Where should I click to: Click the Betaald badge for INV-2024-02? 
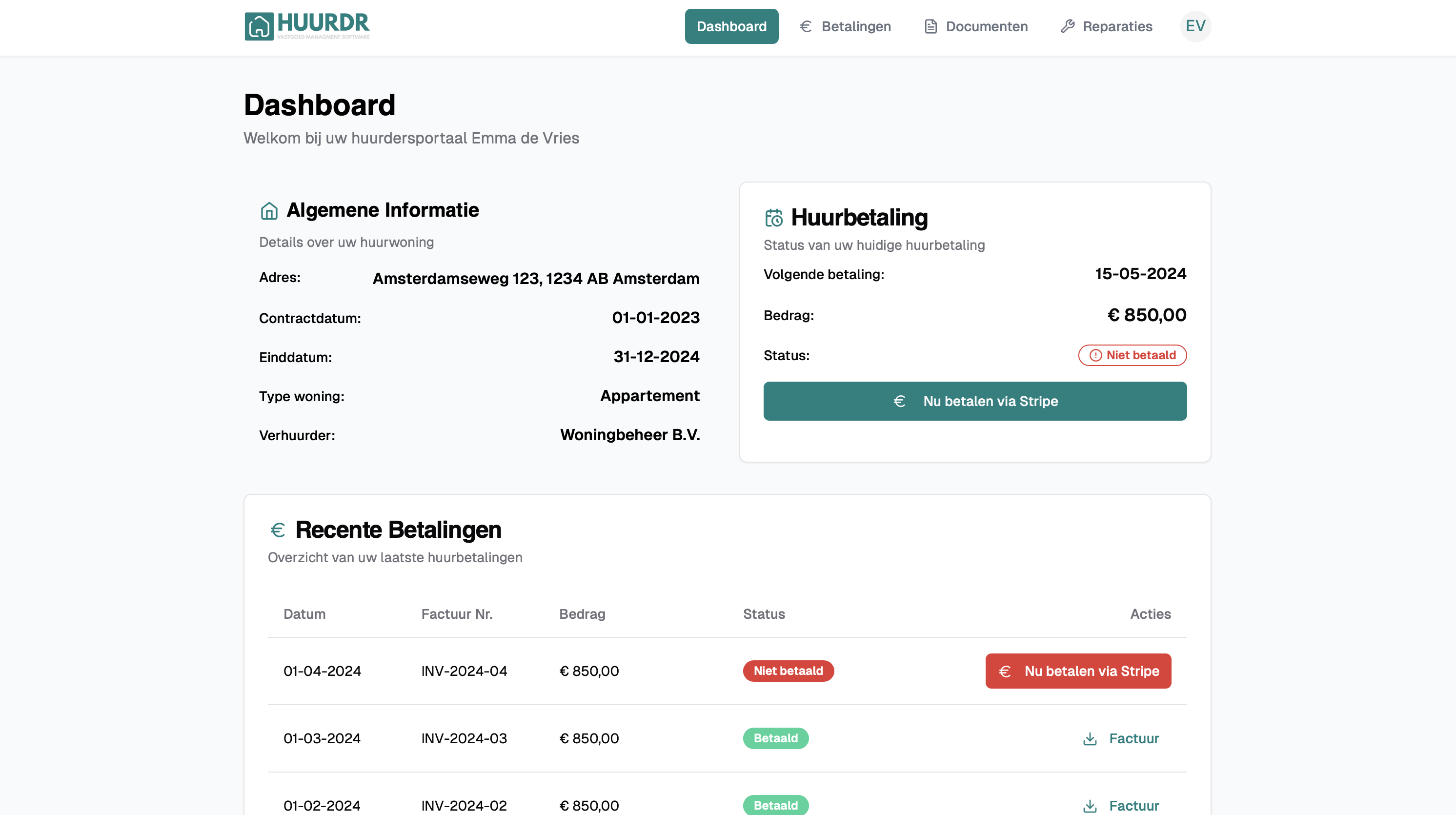tap(775, 805)
